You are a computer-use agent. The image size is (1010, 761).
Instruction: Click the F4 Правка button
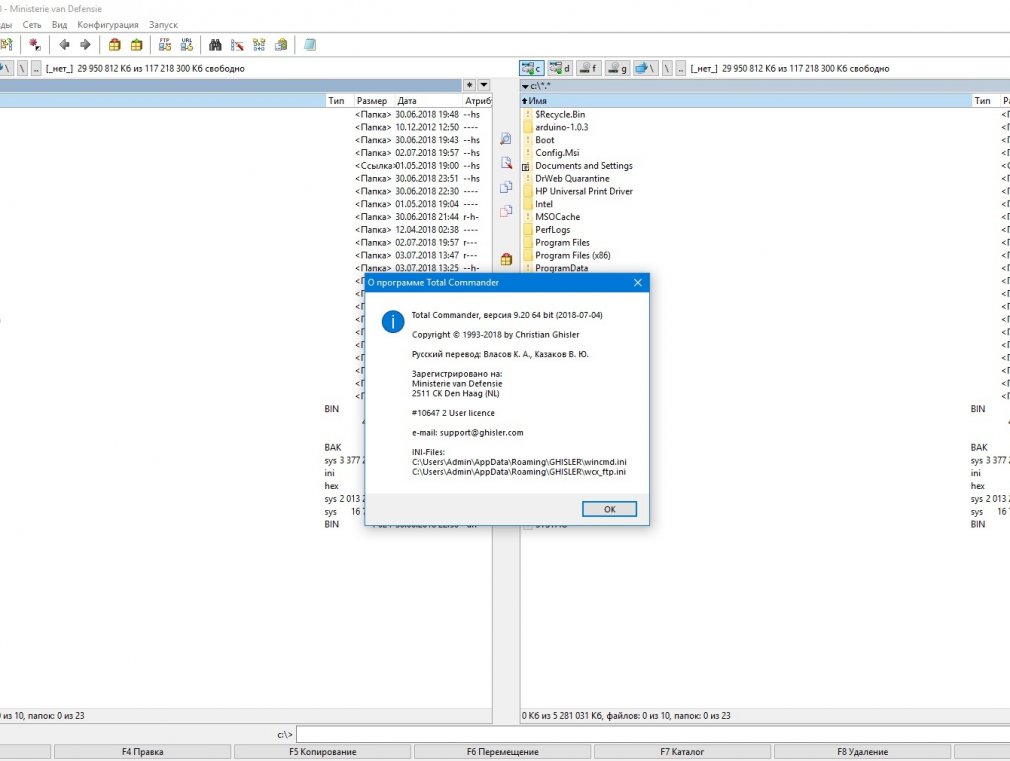142,751
